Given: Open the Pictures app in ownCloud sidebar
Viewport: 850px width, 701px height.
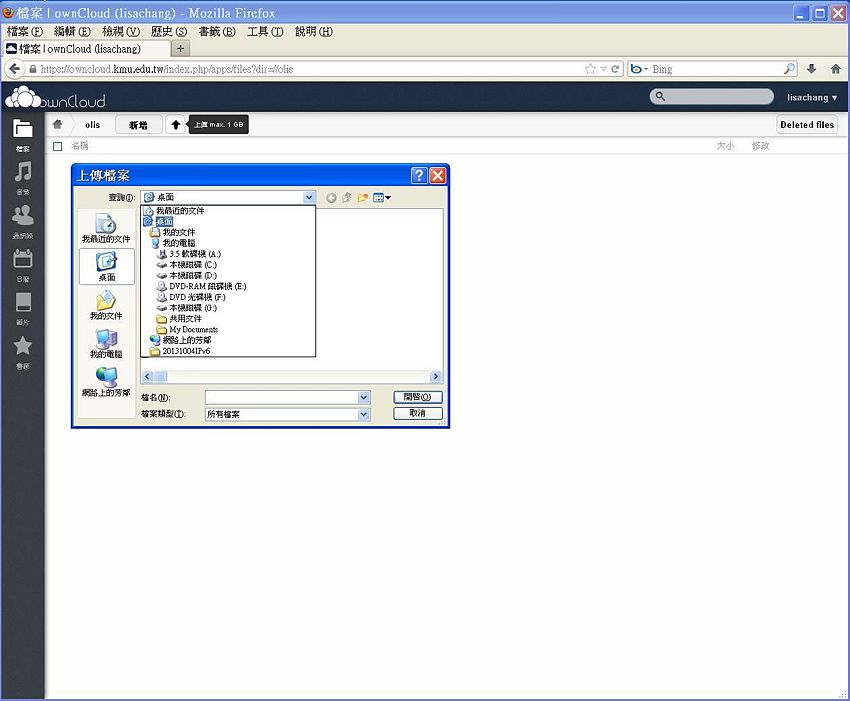Looking at the screenshot, I should (x=23, y=308).
